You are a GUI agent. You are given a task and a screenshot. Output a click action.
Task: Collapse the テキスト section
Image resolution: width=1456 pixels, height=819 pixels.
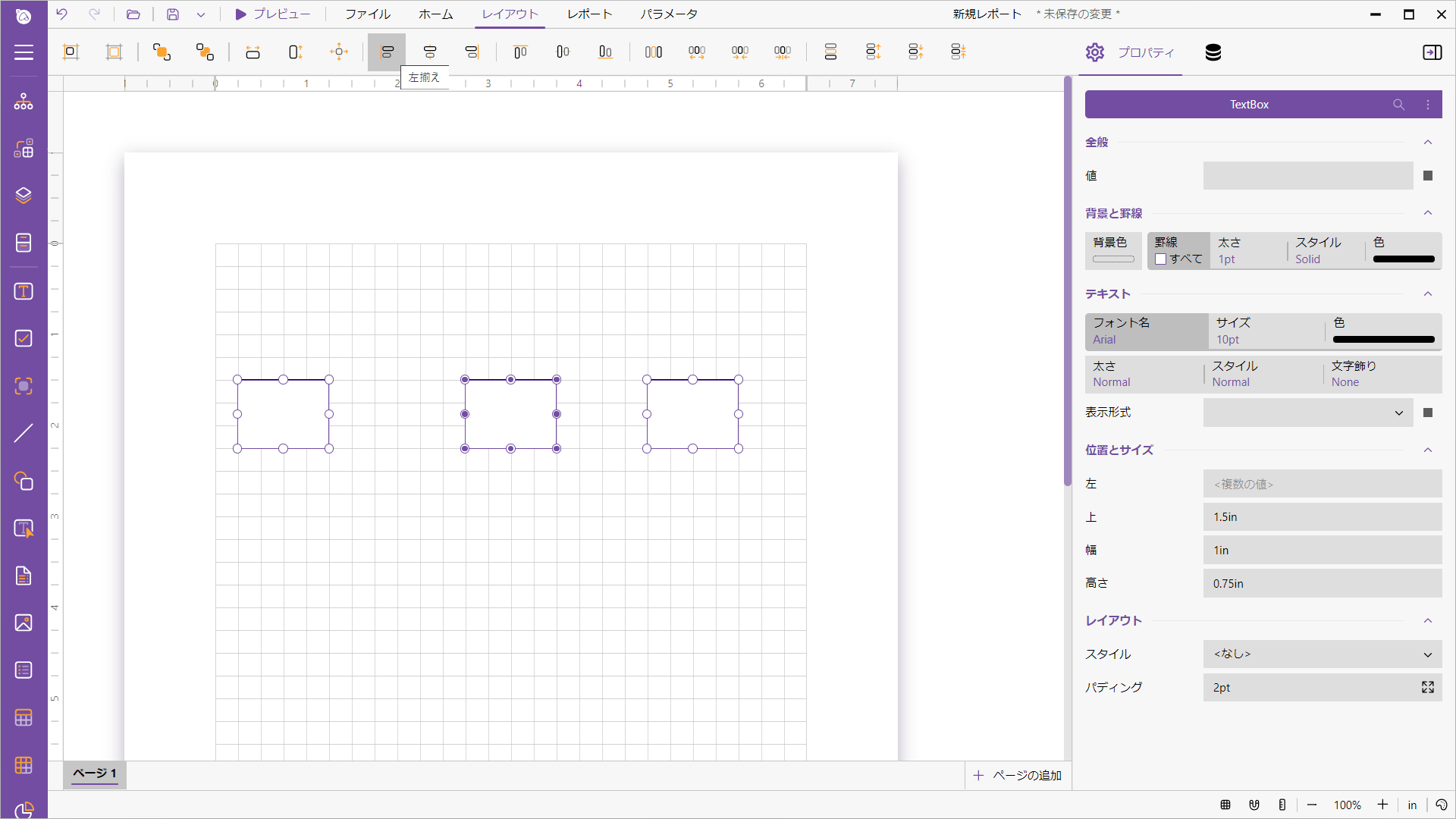[x=1427, y=294]
